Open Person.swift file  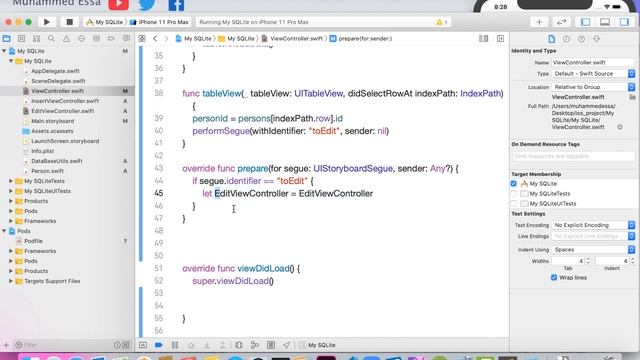coord(47,171)
